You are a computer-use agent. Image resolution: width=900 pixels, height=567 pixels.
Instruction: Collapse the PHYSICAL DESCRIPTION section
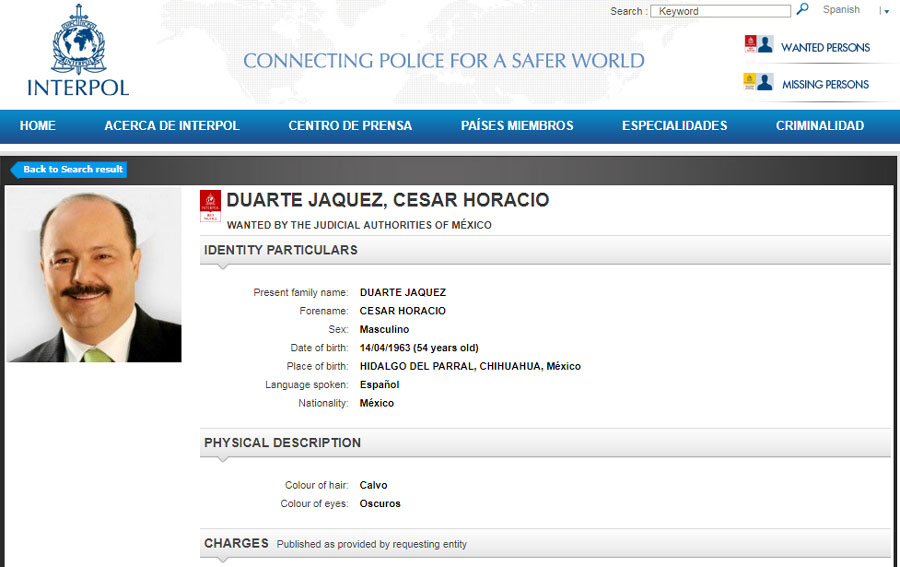(545, 442)
